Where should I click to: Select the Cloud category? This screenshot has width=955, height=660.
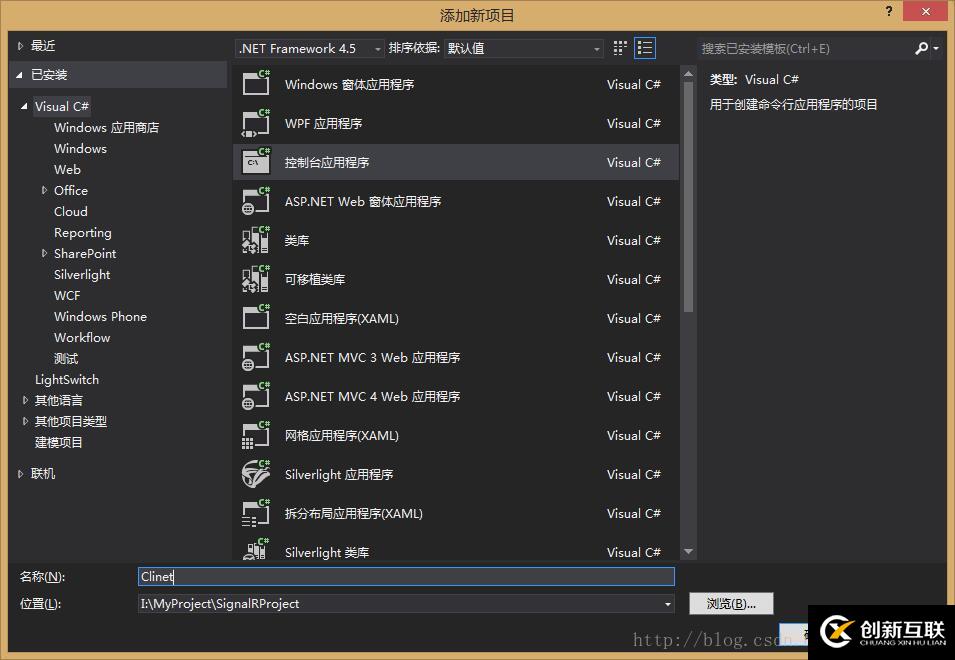tap(71, 211)
